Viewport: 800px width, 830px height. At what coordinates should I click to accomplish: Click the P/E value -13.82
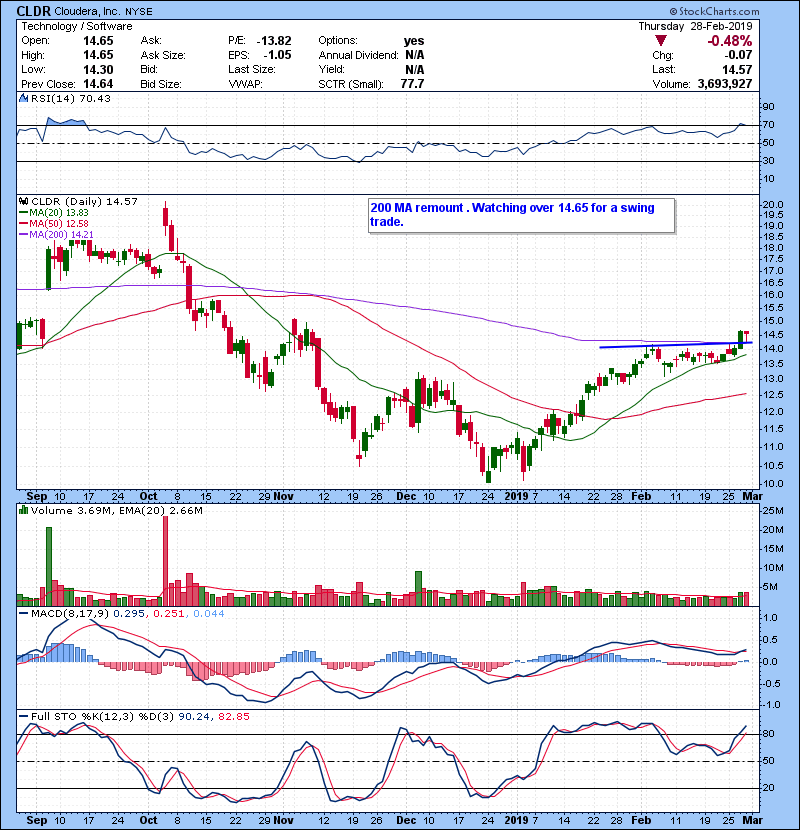tap(274, 41)
